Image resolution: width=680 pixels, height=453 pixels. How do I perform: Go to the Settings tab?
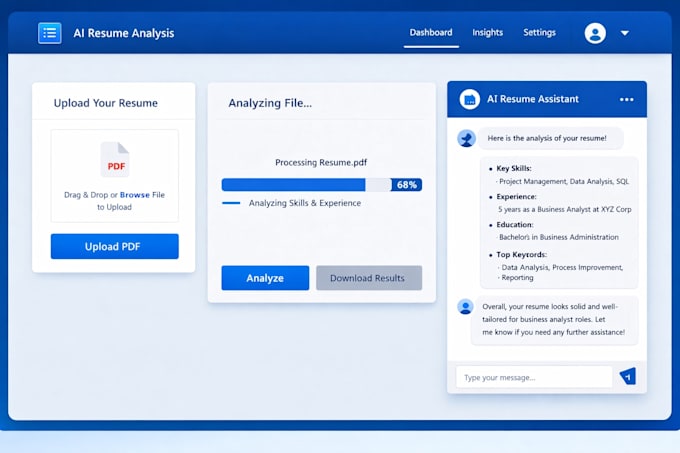(539, 33)
